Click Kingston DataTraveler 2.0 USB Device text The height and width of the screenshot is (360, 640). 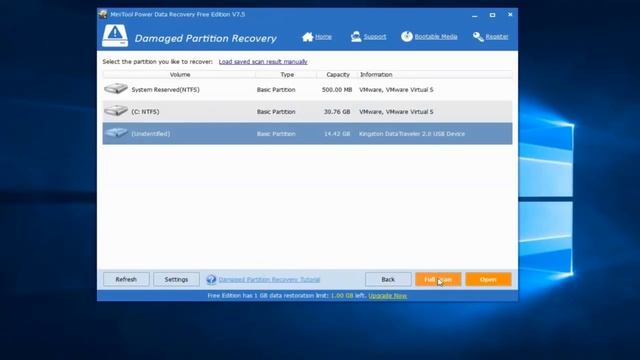point(412,133)
